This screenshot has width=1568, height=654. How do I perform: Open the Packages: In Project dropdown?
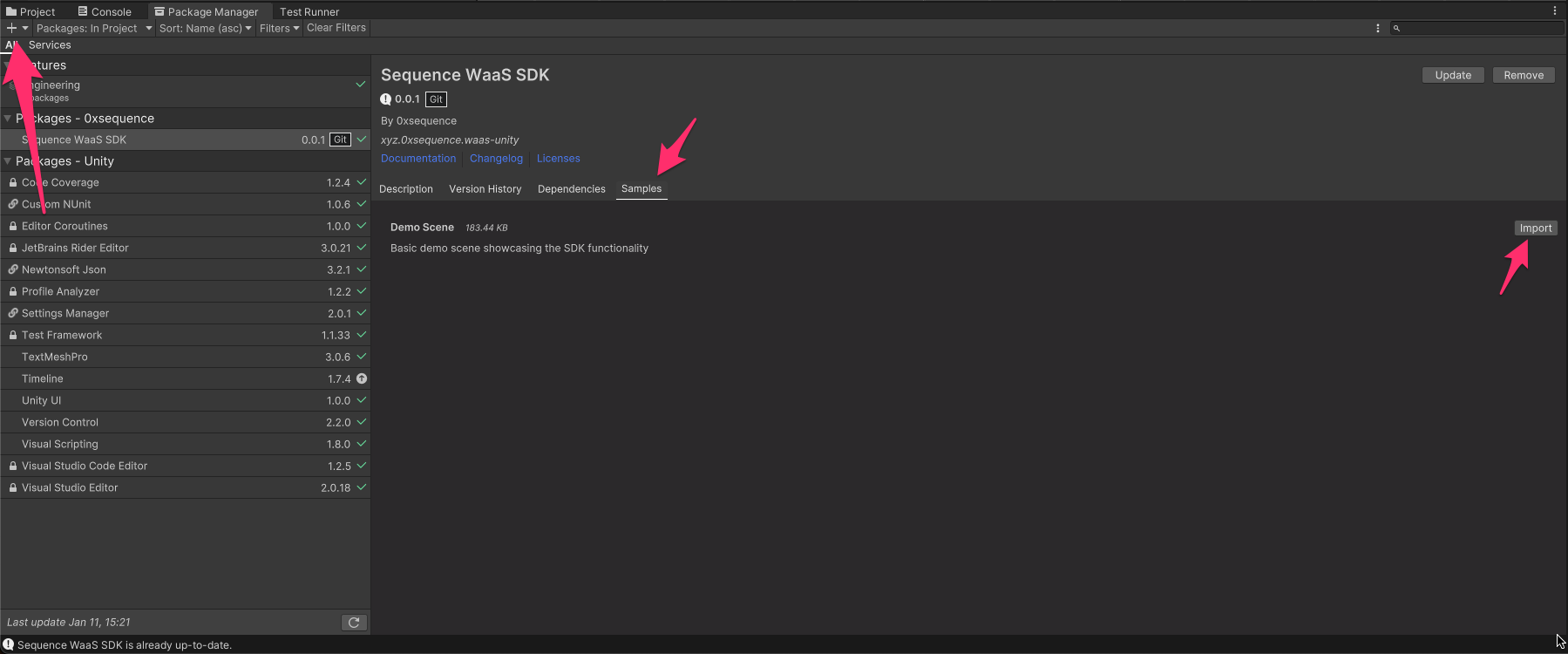(x=93, y=28)
